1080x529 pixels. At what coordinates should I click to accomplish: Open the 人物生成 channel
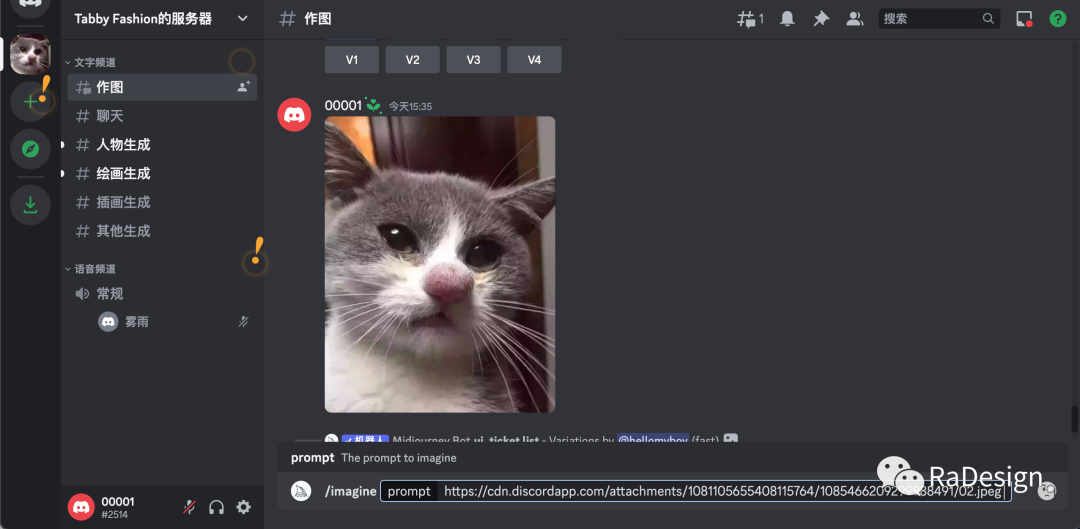pos(162,145)
